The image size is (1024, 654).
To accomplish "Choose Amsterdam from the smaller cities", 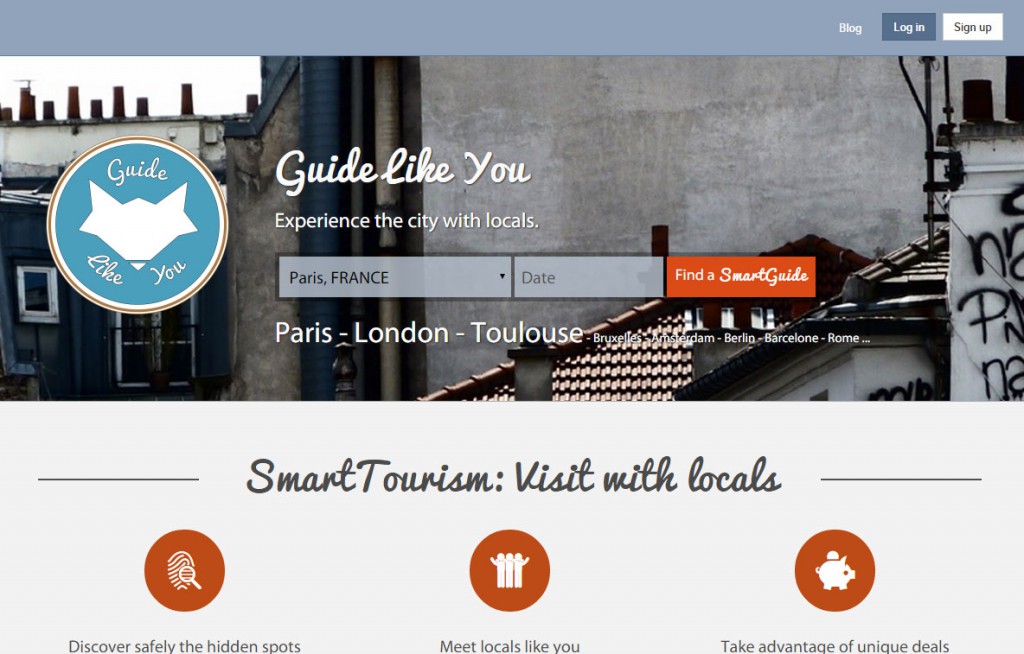I will pyautogui.click(x=682, y=338).
